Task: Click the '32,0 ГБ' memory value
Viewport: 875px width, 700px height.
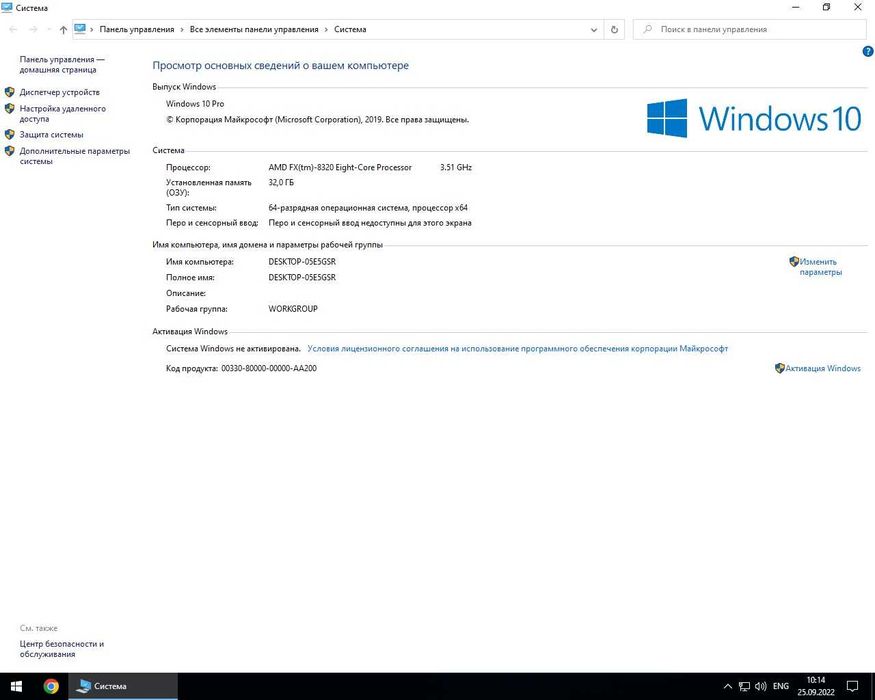Action: [x=281, y=183]
